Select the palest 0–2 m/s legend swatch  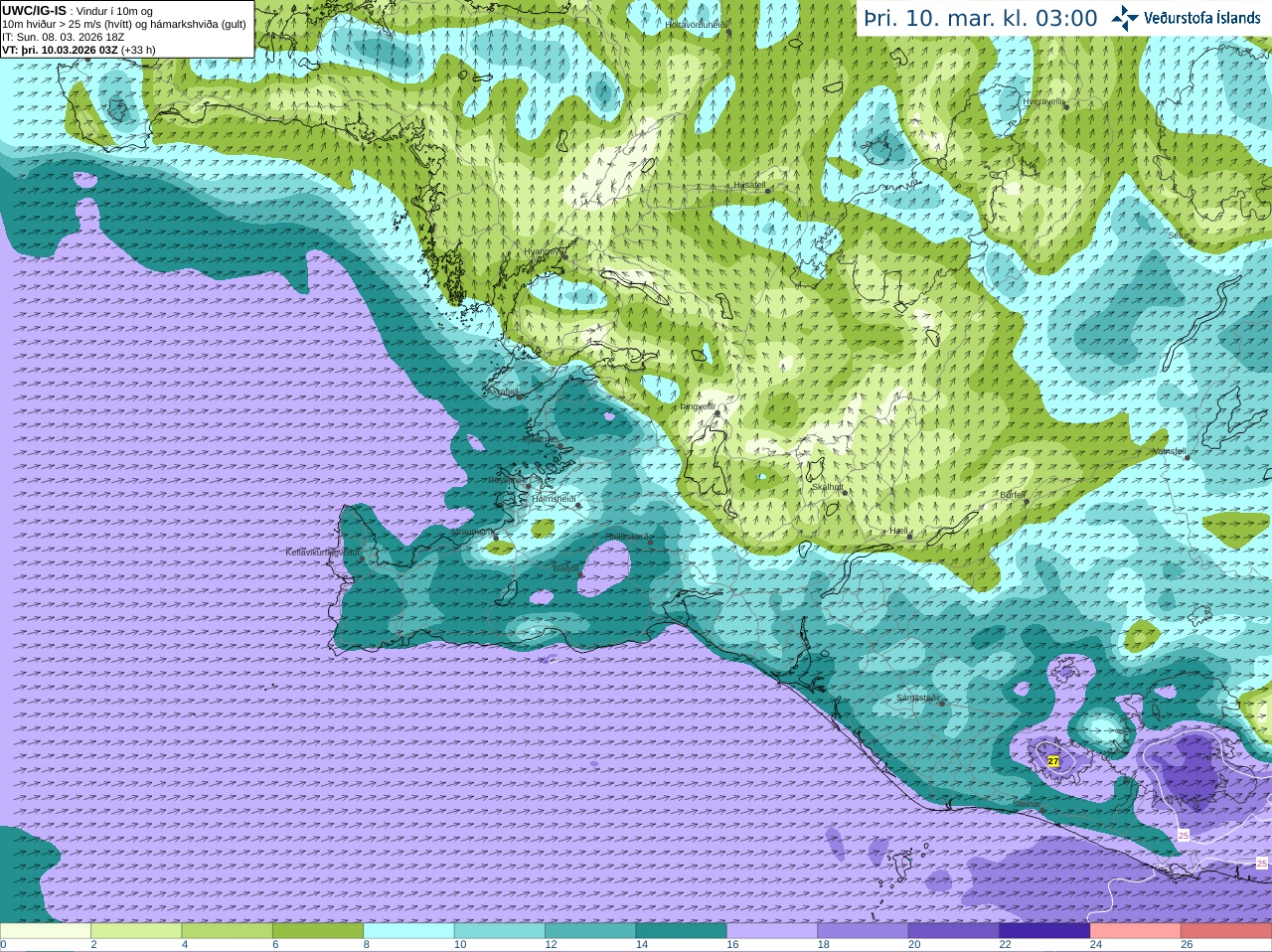pos(46,931)
